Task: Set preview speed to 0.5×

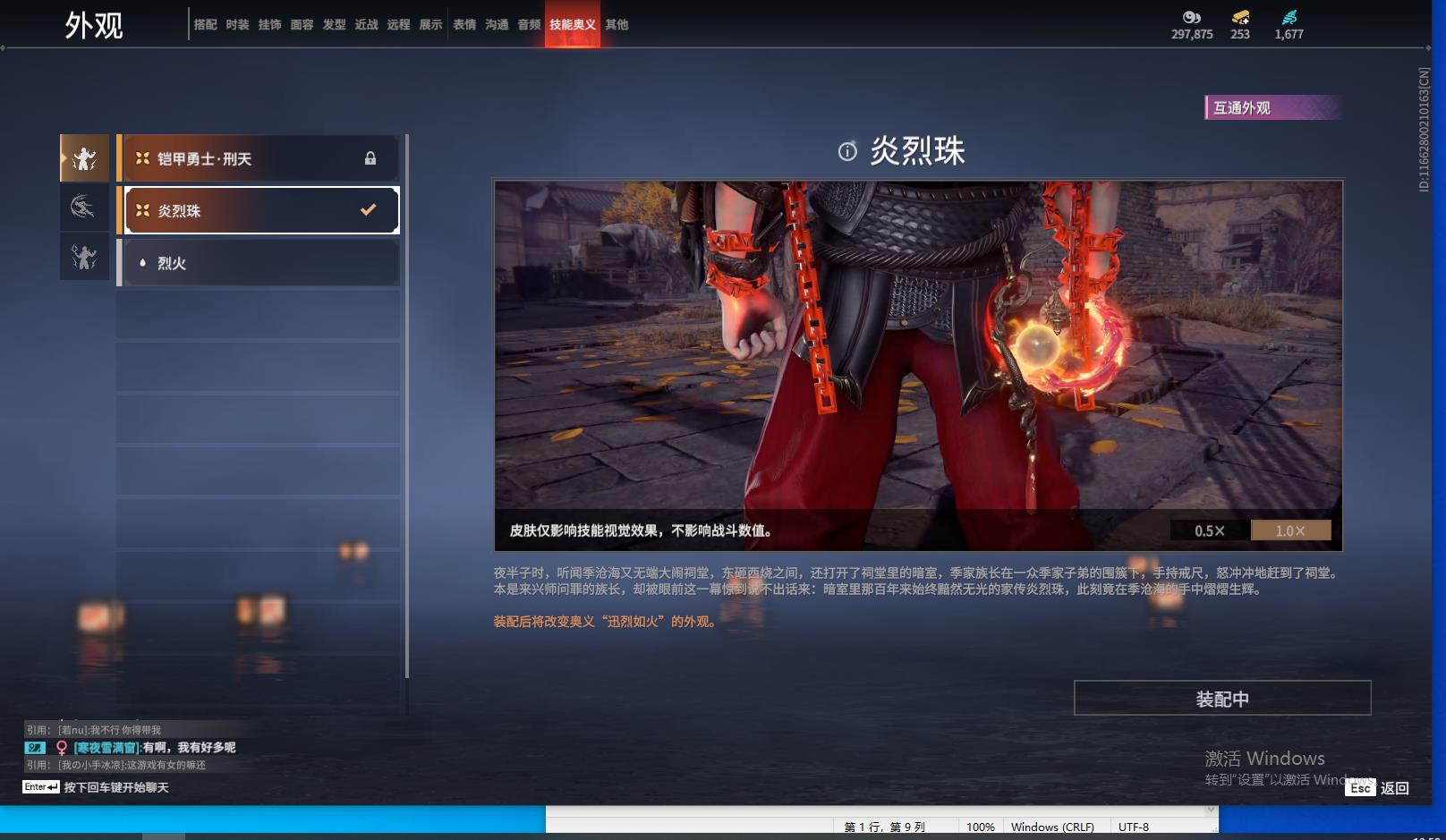Action: tap(1210, 530)
